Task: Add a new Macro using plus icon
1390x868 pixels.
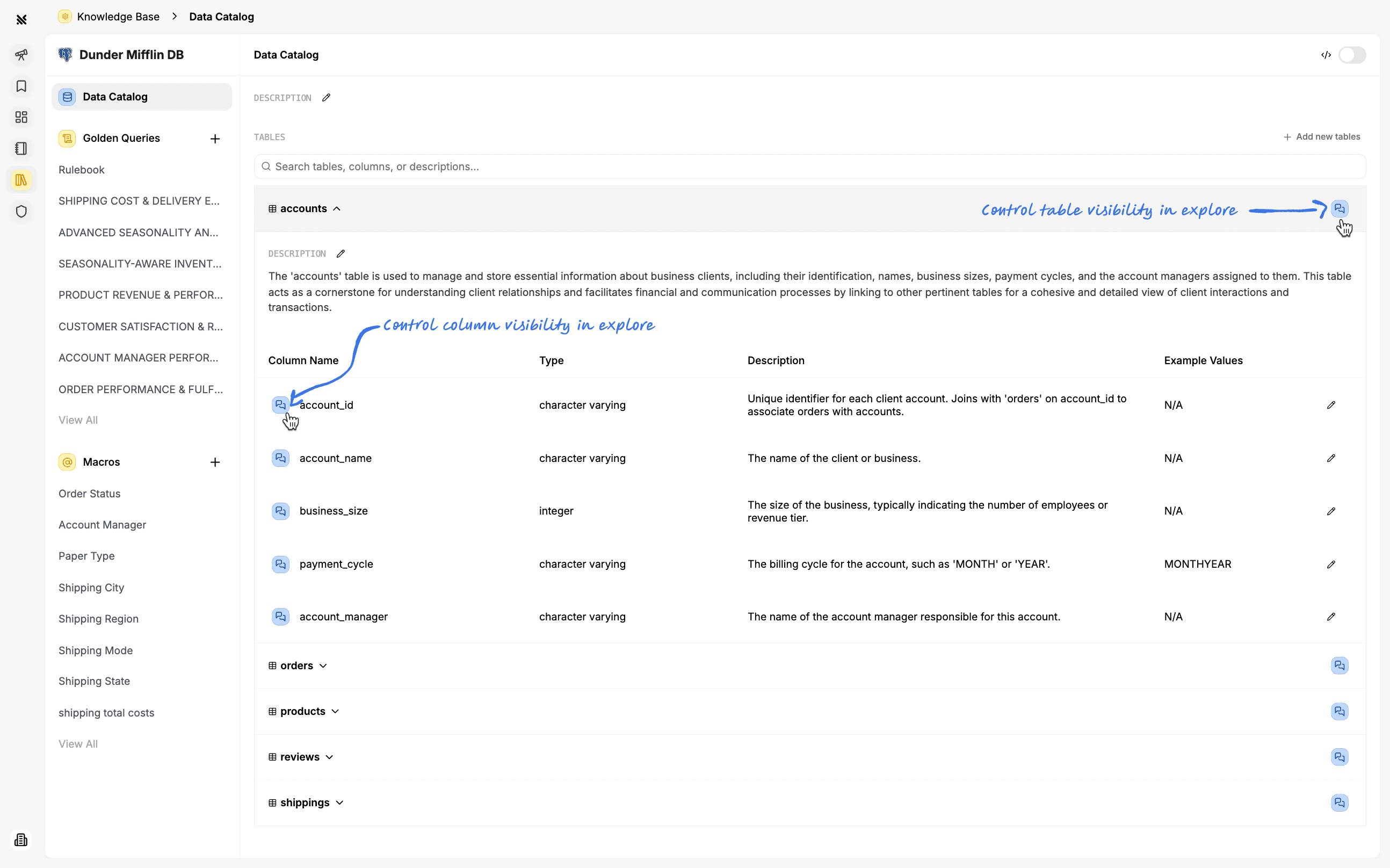Action: (x=215, y=462)
